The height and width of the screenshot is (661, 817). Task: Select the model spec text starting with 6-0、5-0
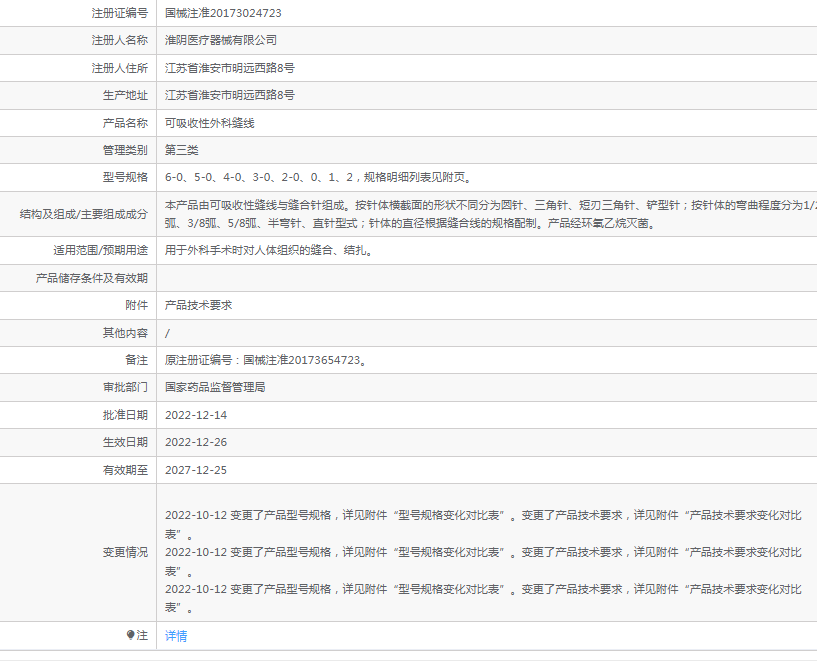(x=319, y=177)
